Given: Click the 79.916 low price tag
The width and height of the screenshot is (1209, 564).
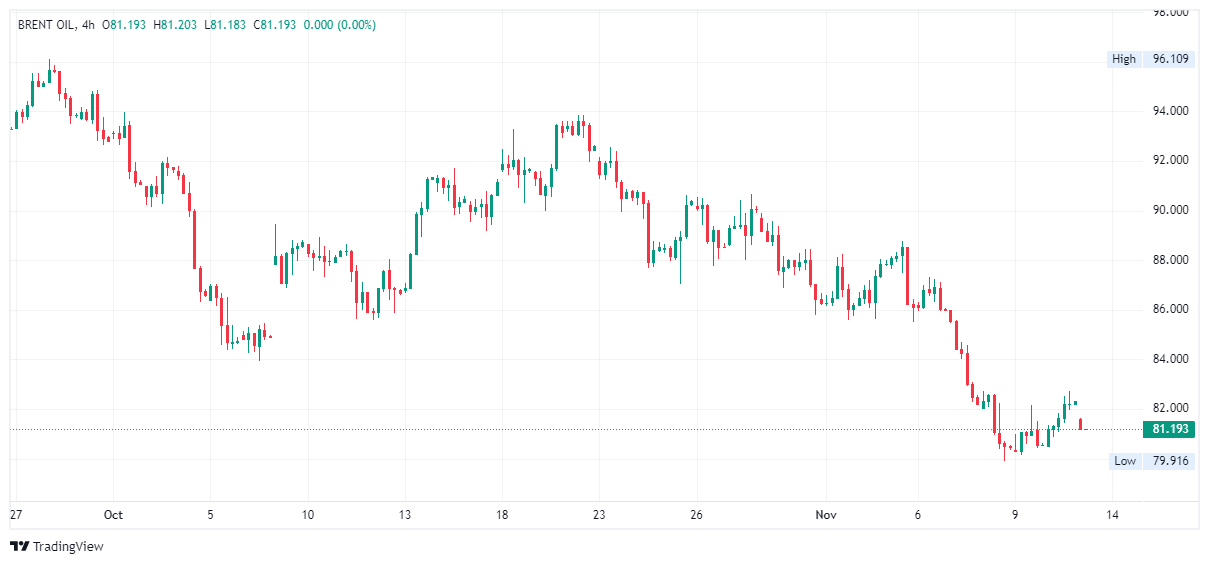Looking at the screenshot, I should click(x=1170, y=461).
